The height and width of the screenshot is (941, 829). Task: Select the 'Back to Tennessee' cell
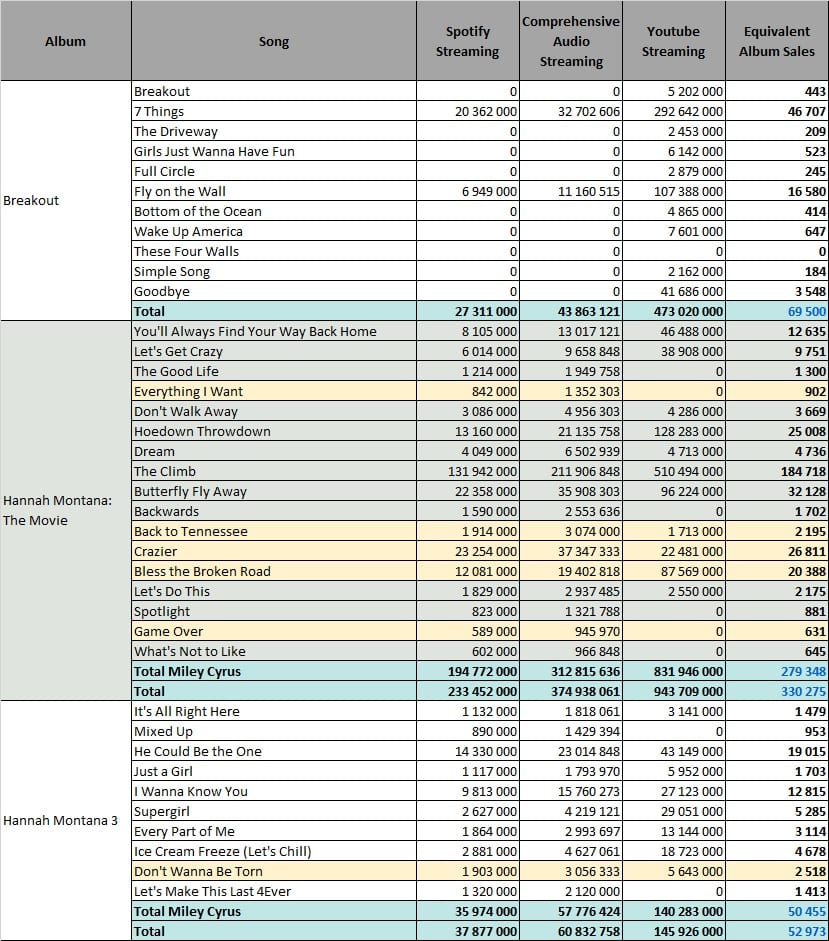point(274,531)
